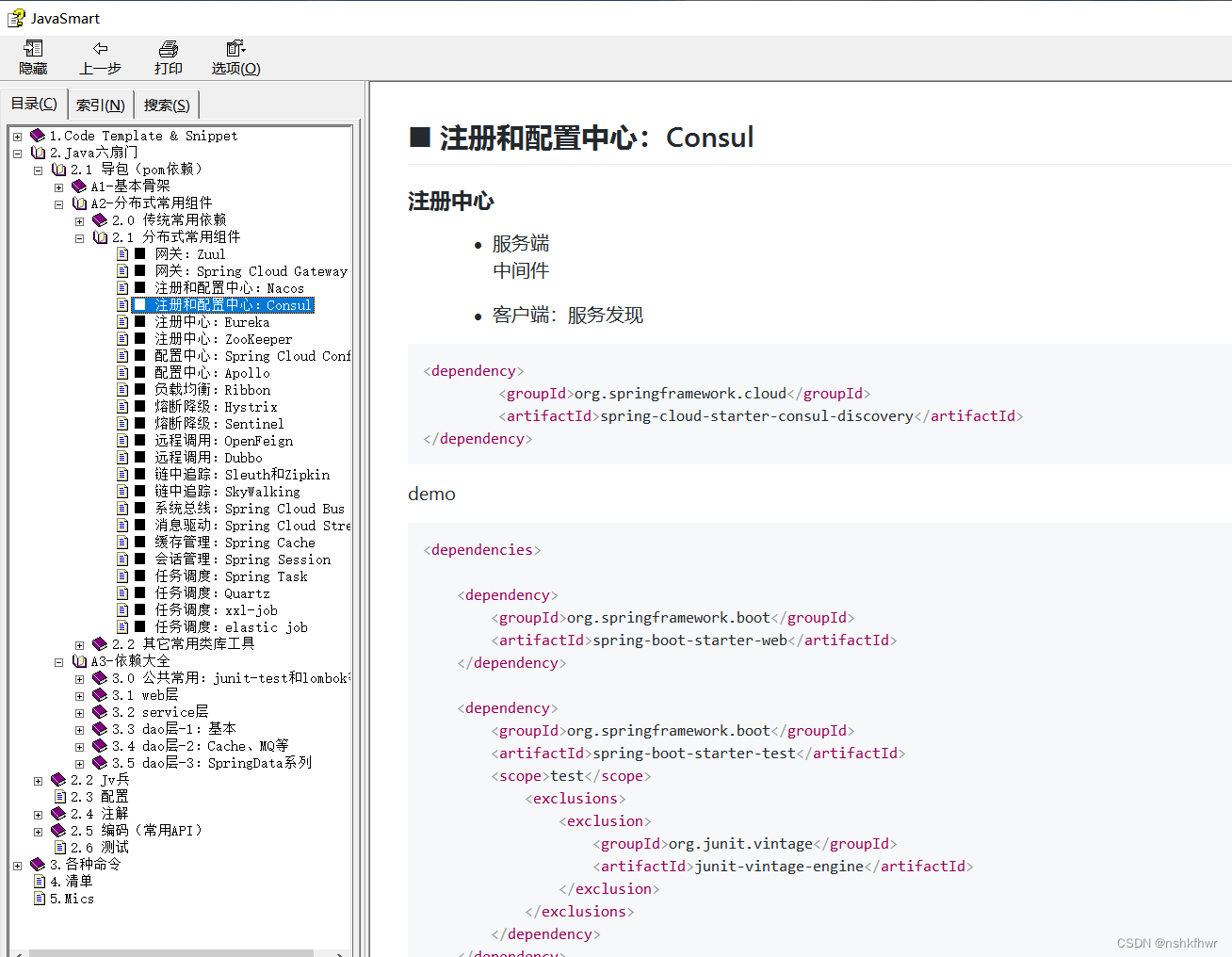Click the book icon of 2.4 注解
This screenshot has width=1232, height=957.
pyautogui.click(x=58, y=814)
